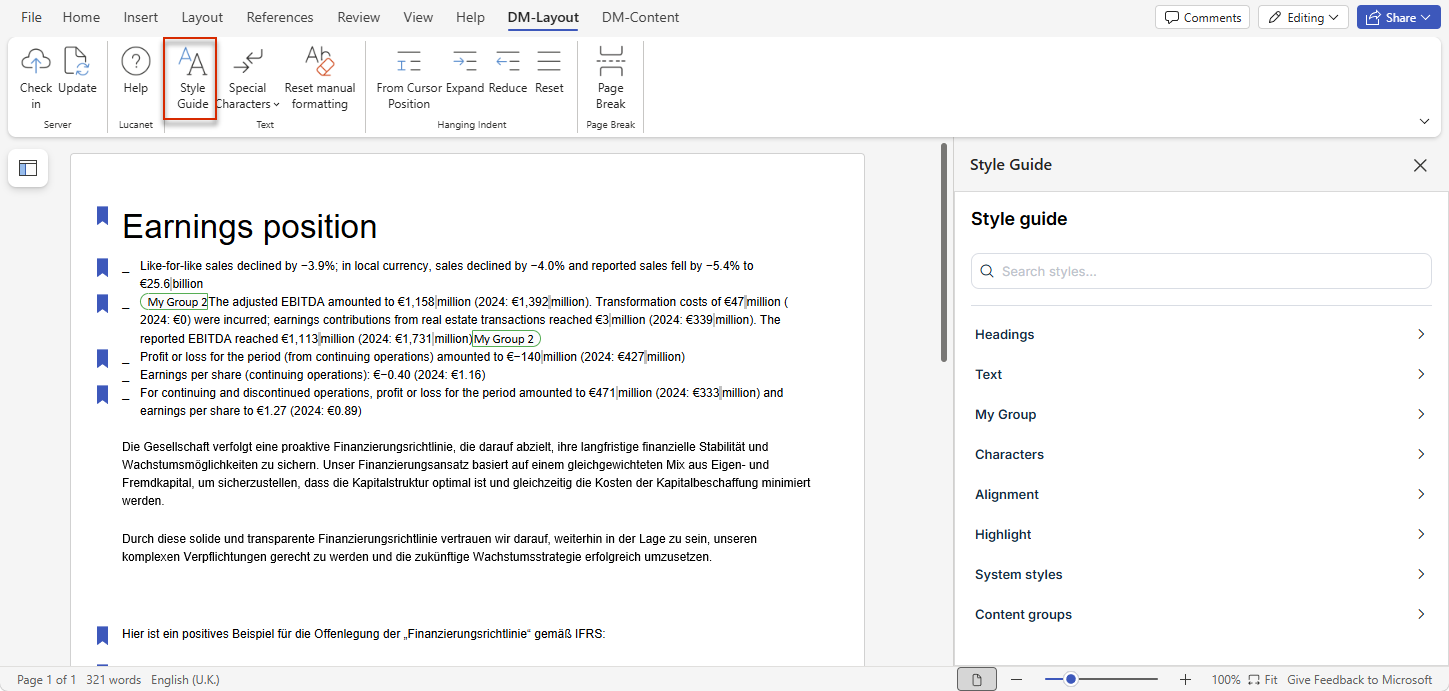The width and height of the screenshot is (1449, 691).
Task: Switch to the View tab
Action: point(418,17)
